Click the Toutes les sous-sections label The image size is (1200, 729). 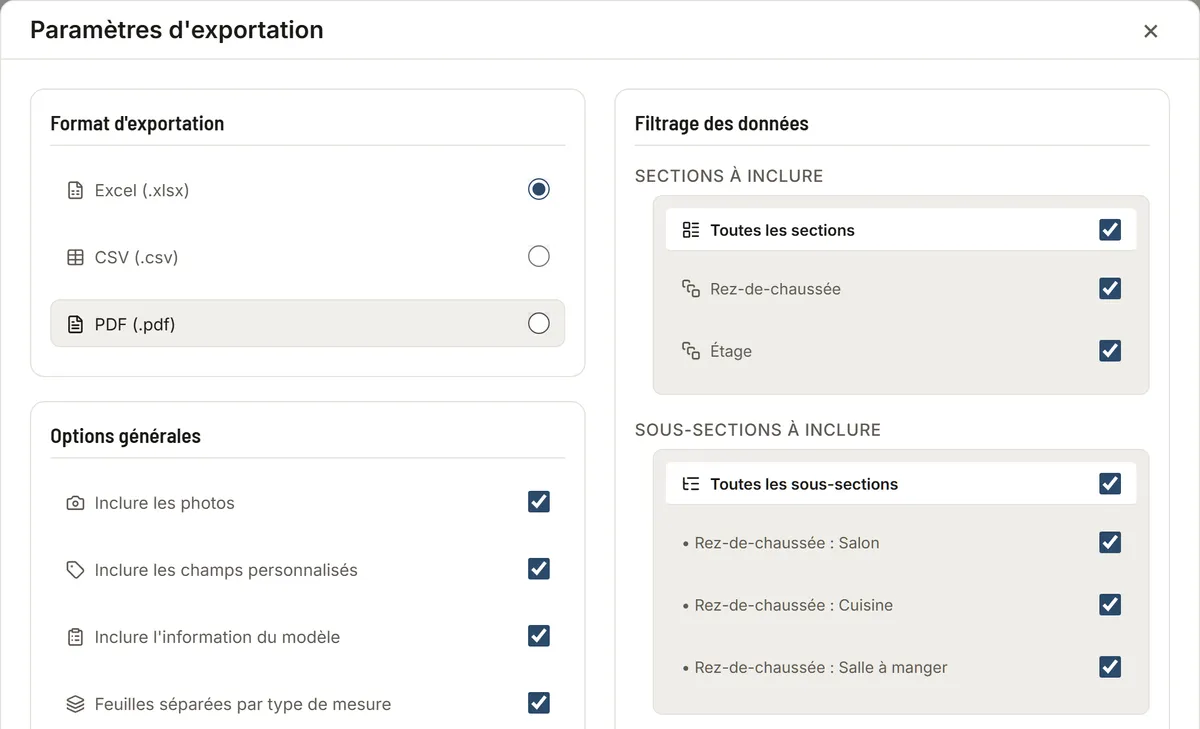click(804, 484)
